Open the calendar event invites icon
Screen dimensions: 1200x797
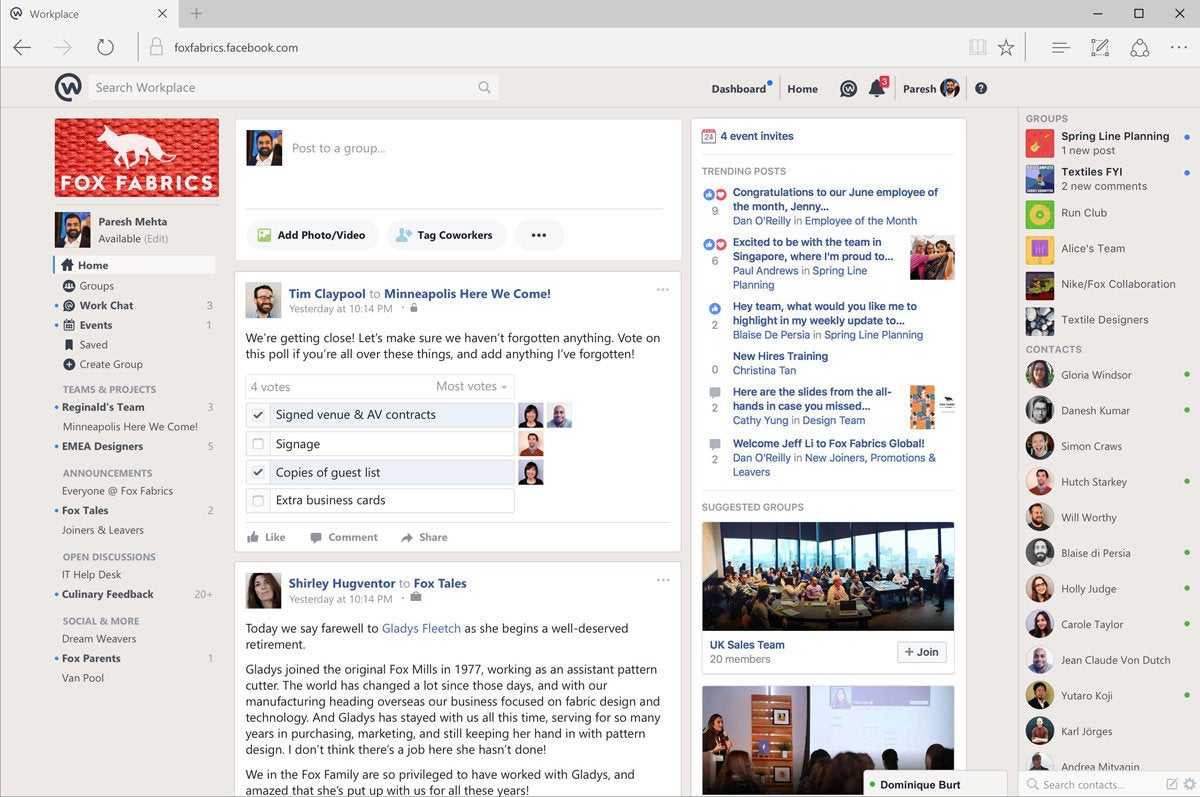(708, 136)
